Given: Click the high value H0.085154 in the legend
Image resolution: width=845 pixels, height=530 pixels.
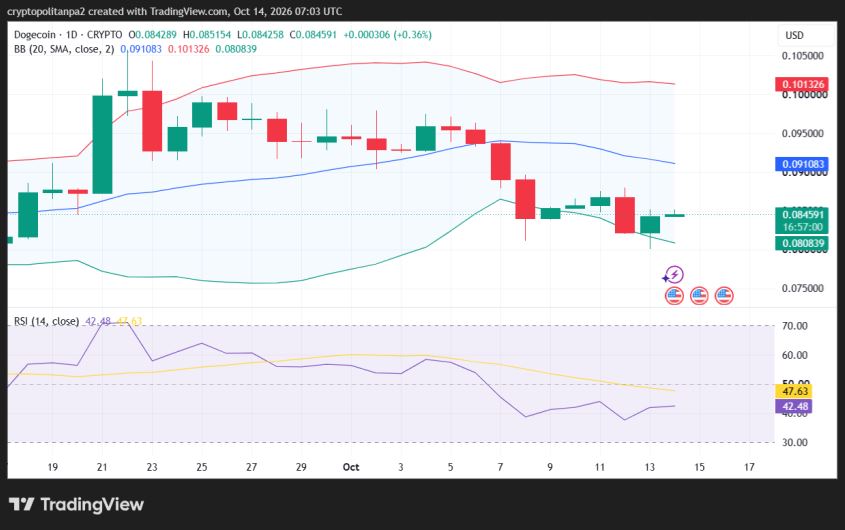Looking at the screenshot, I should click(x=207, y=35).
